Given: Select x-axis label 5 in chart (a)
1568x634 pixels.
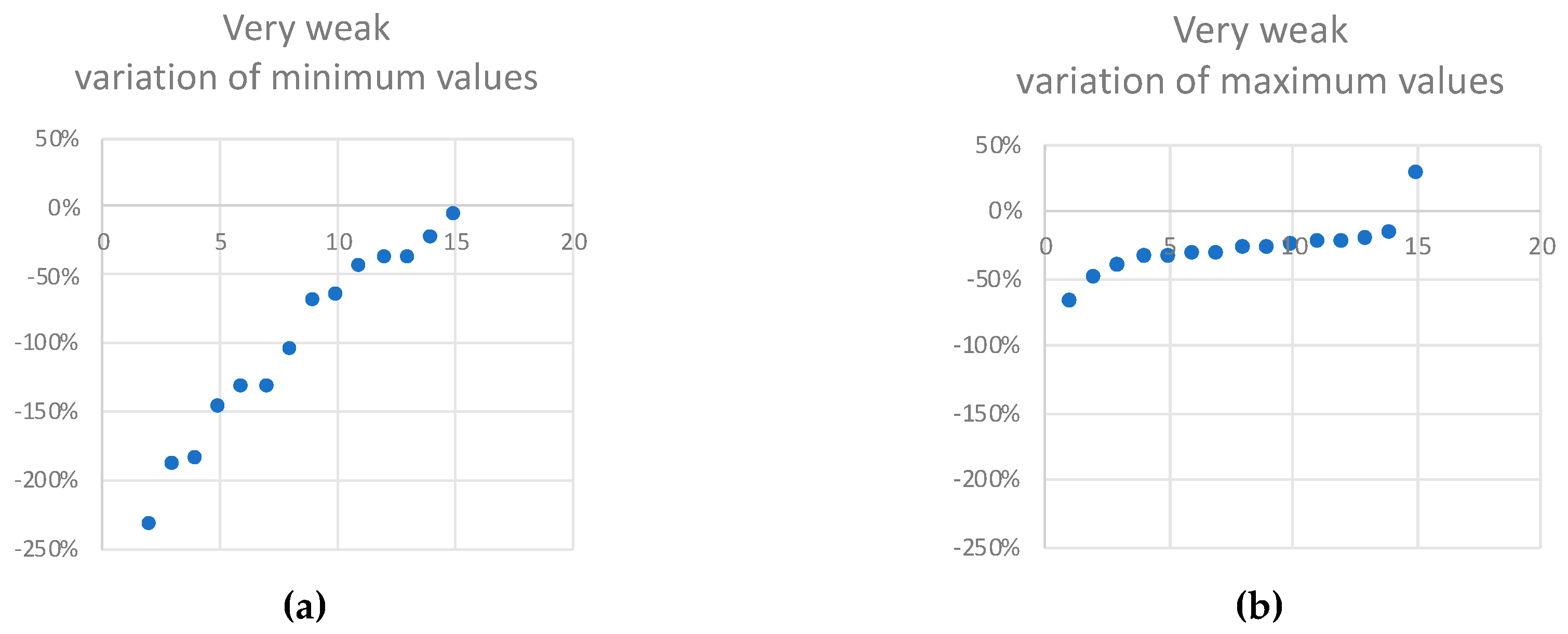Looking at the screenshot, I should click(220, 242).
